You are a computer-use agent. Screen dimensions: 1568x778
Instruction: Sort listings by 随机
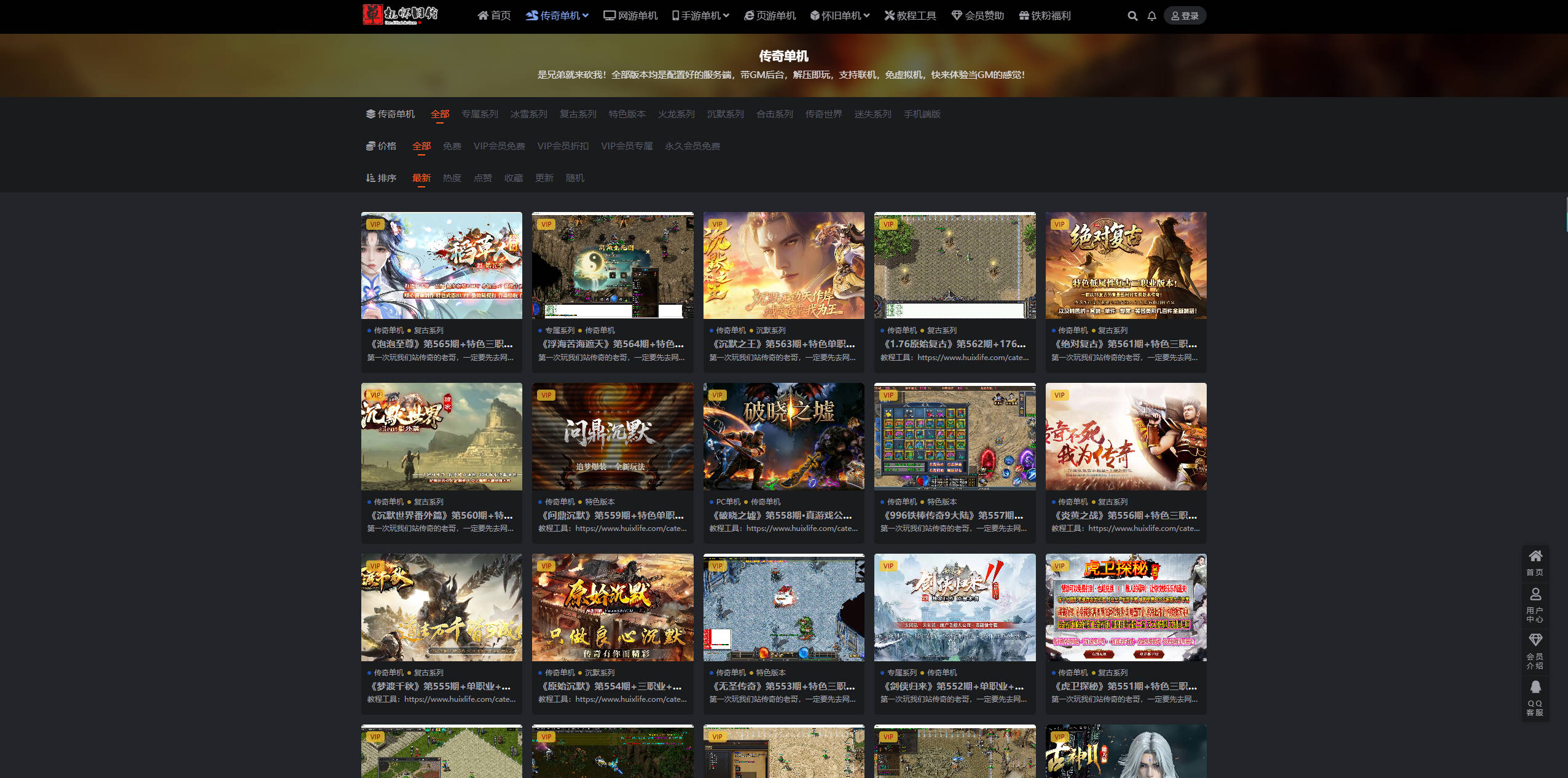click(575, 178)
